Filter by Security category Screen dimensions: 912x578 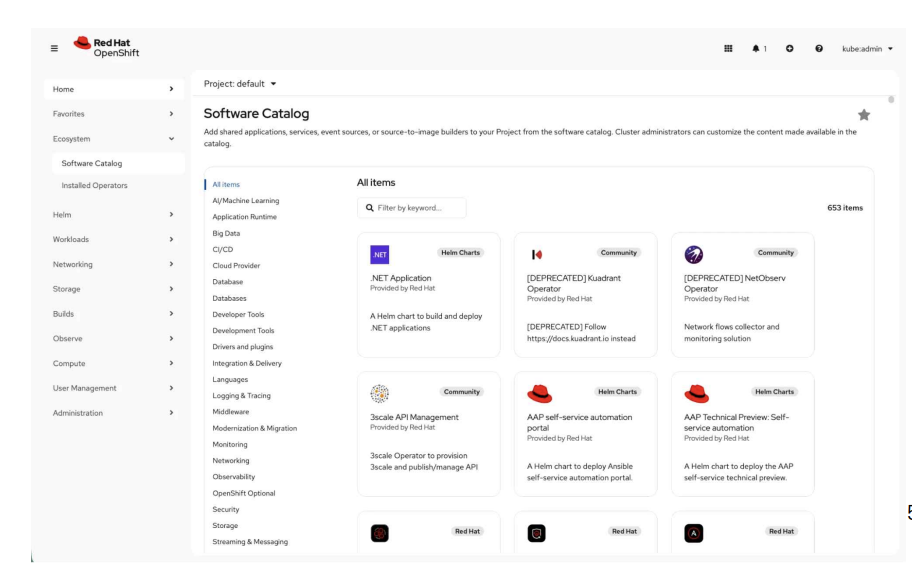click(226, 509)
